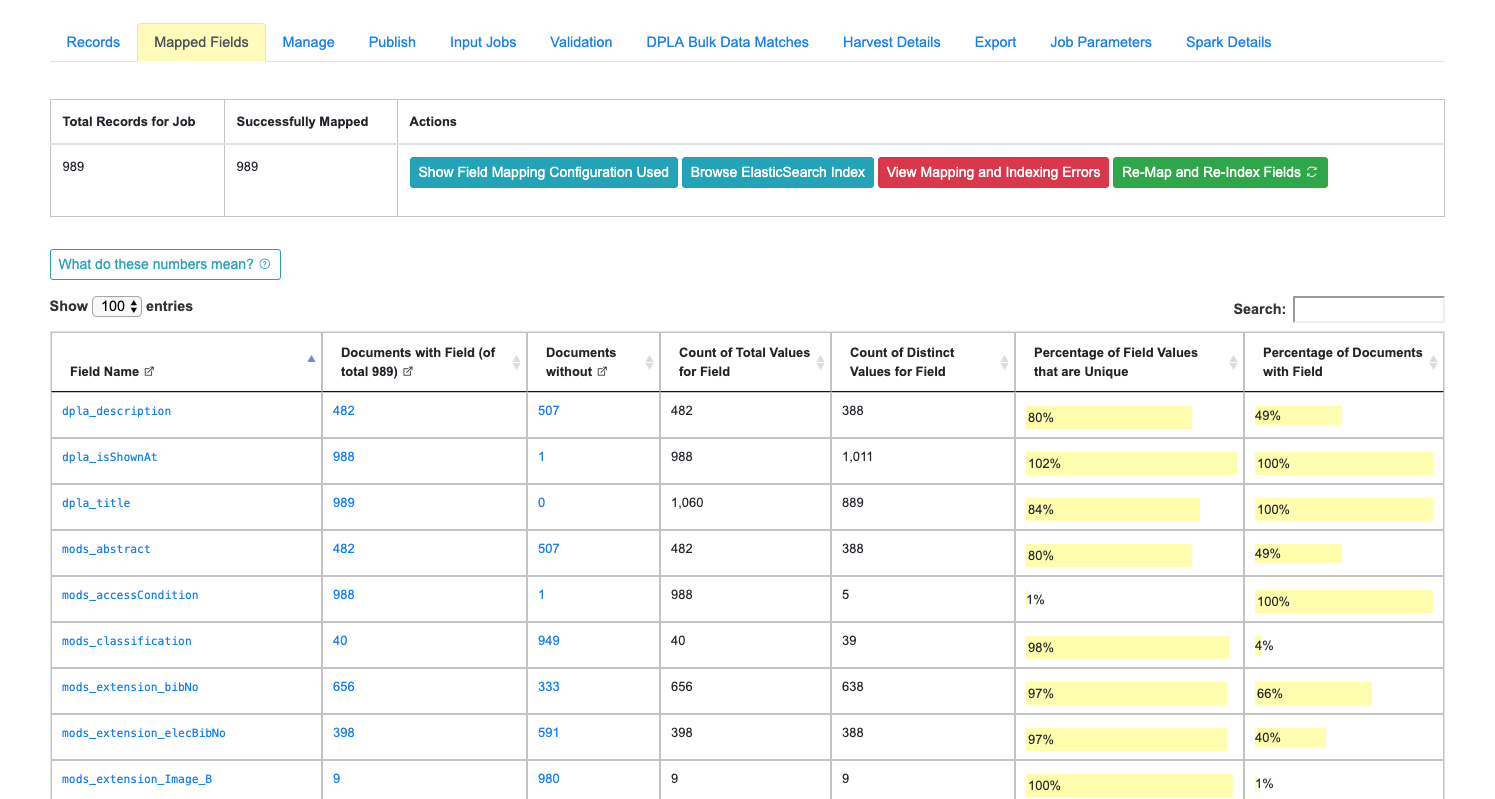Image resolution: width=1495 pixels, height=799 pixels.
Task: Open dpla_description field link
Action: pyautogui.click(x=116, y=411)
